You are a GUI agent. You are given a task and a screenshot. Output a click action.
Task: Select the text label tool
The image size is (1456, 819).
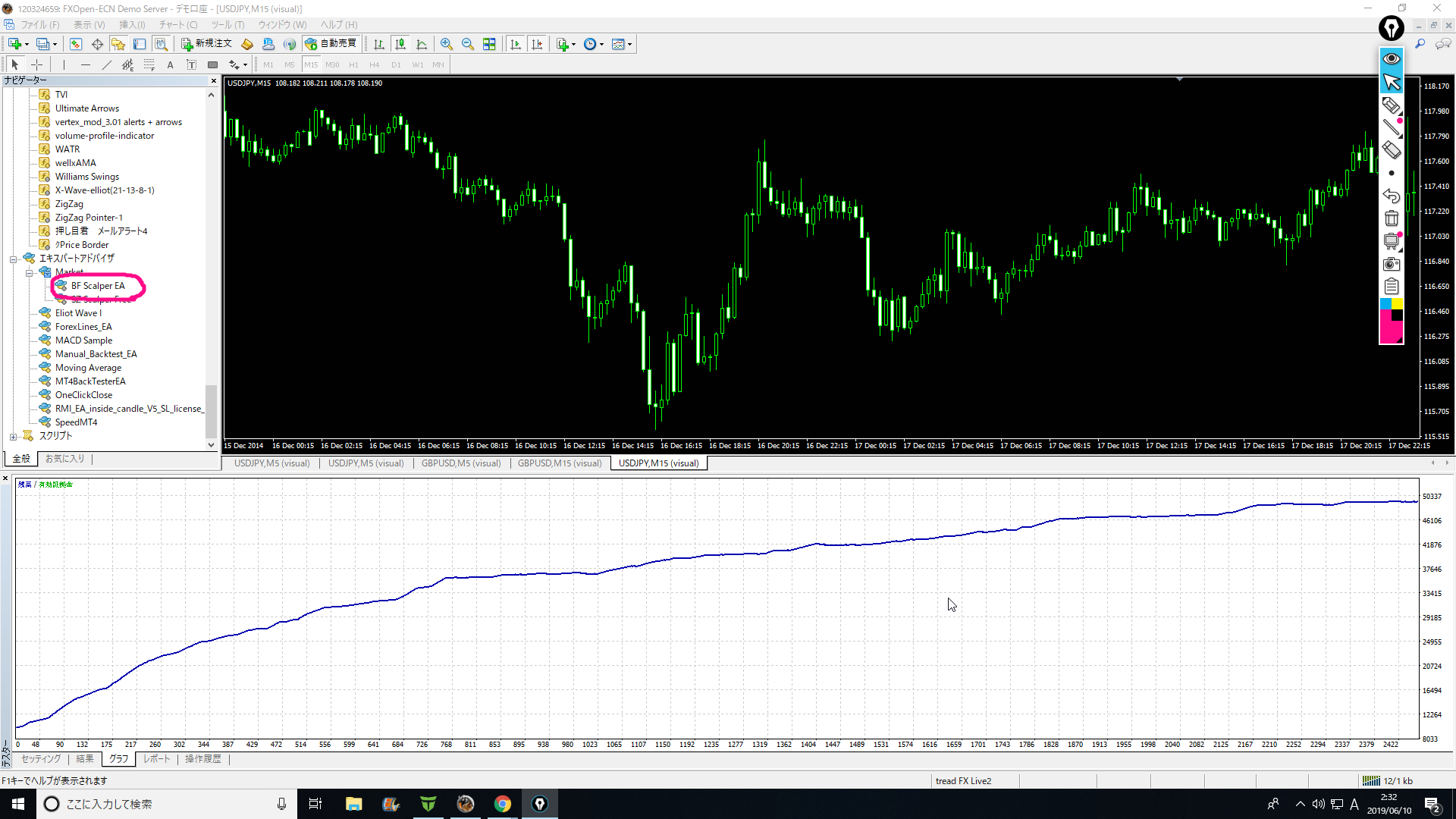[x=192, y=64]
